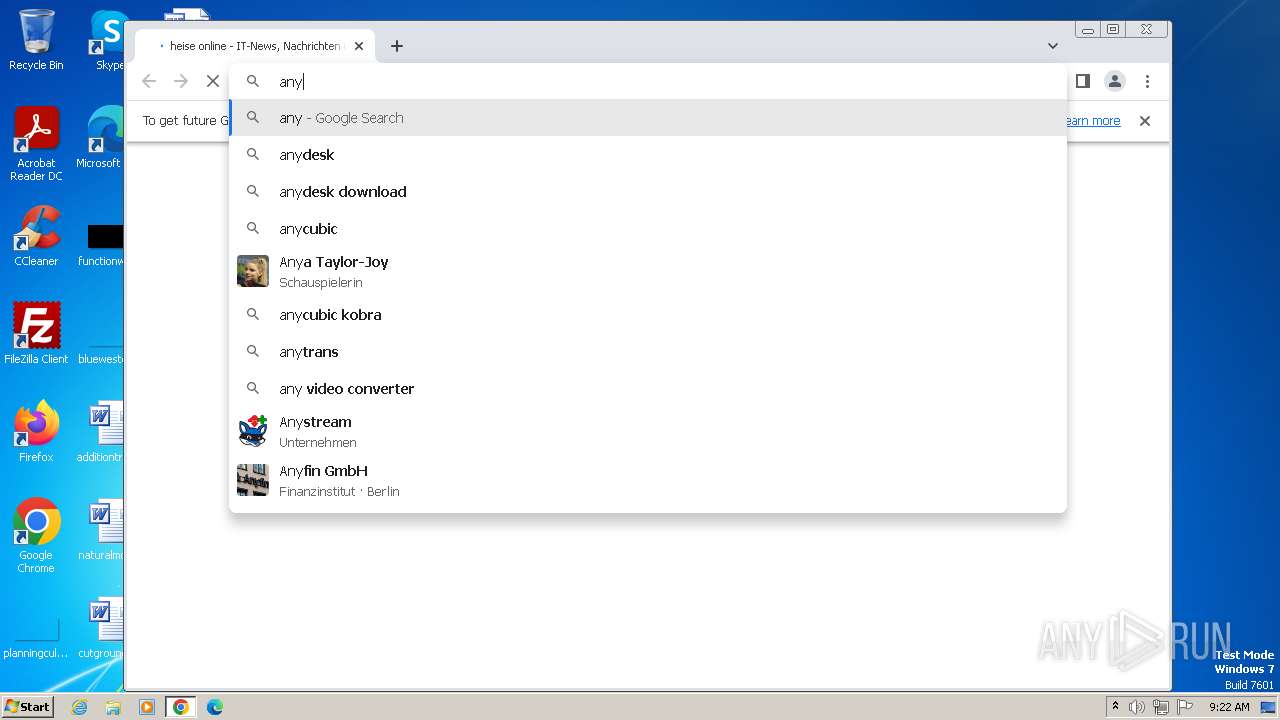
Task: Click the Anya Taylor-Joy photo thumbnail
Action: (253, 271)
